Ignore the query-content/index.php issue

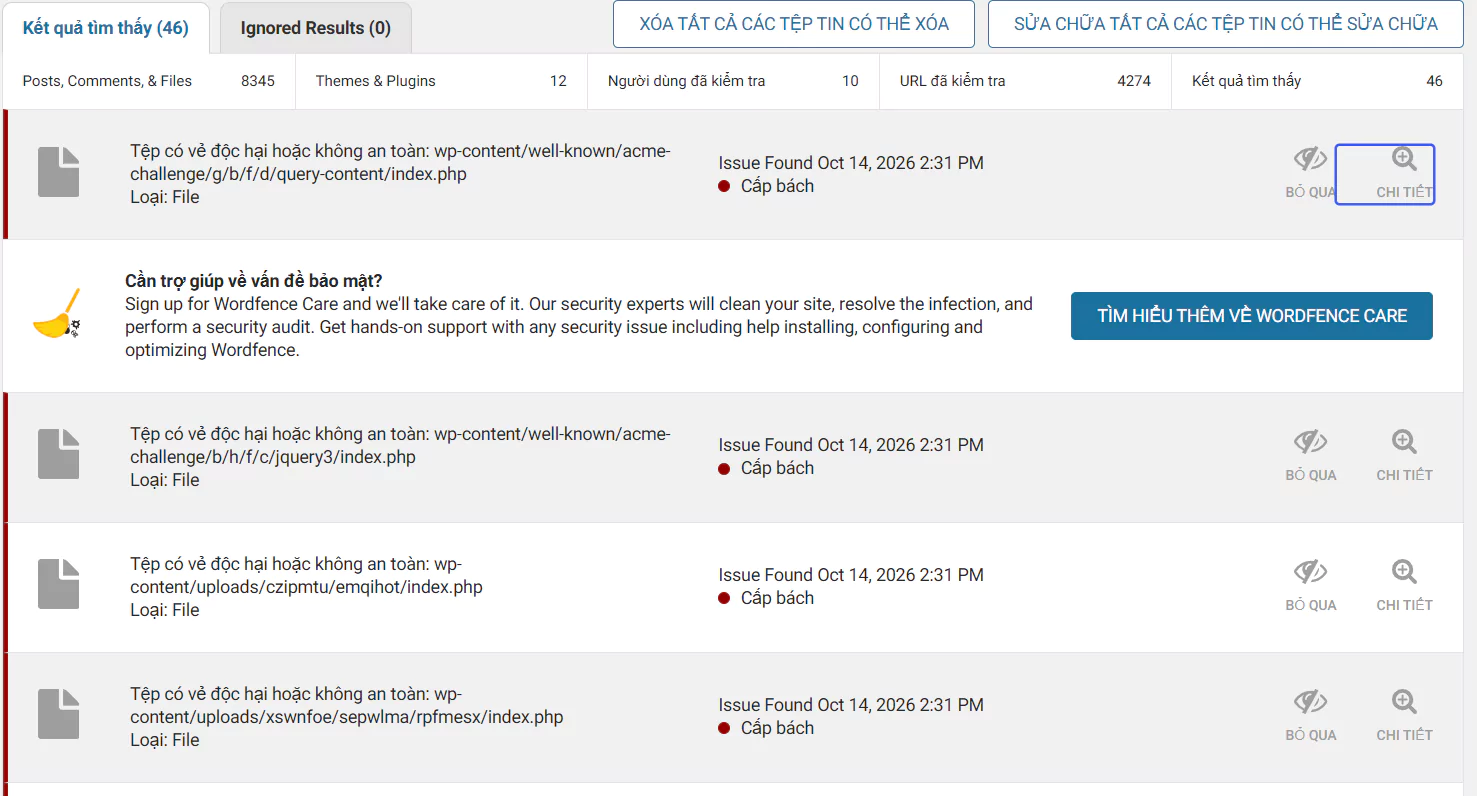[x=1310, y=174]
